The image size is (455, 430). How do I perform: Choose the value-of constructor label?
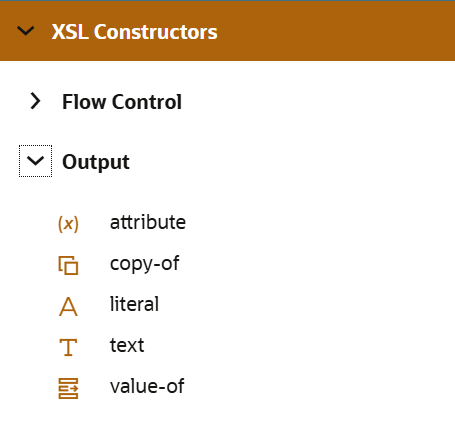click(x=147, y=386)
